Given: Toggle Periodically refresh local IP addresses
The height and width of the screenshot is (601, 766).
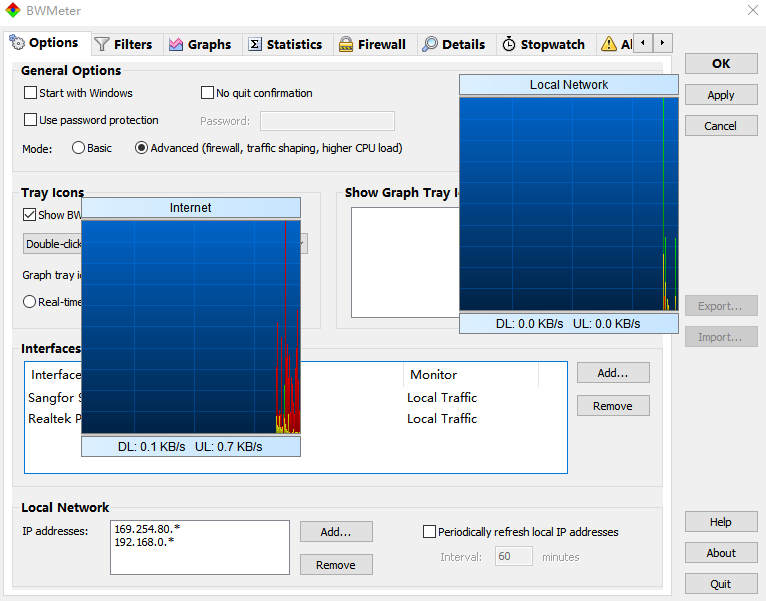Looking at the screenshot, I should click(x=430, y=532).
